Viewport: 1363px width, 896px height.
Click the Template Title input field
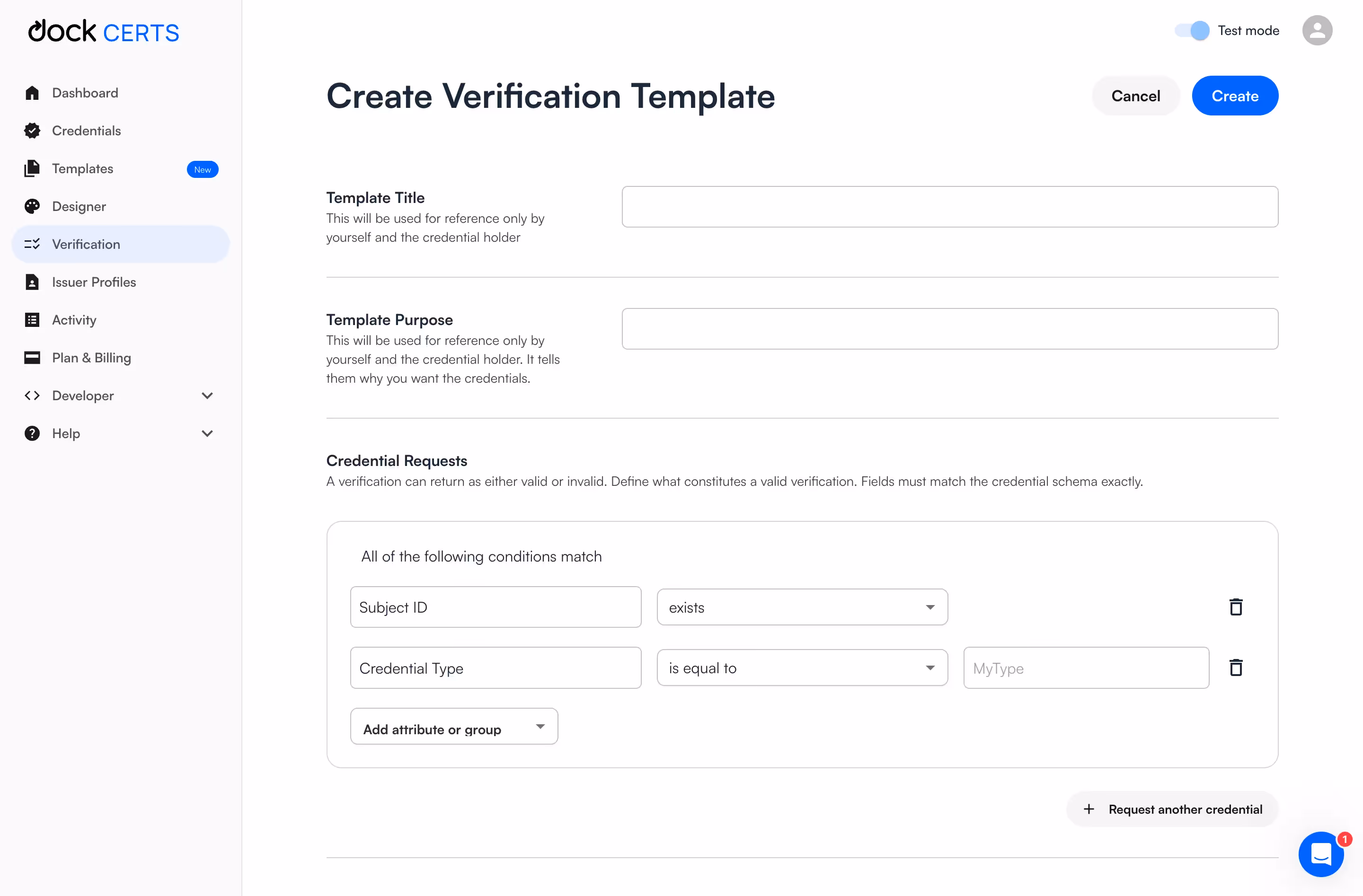(949, 207)
